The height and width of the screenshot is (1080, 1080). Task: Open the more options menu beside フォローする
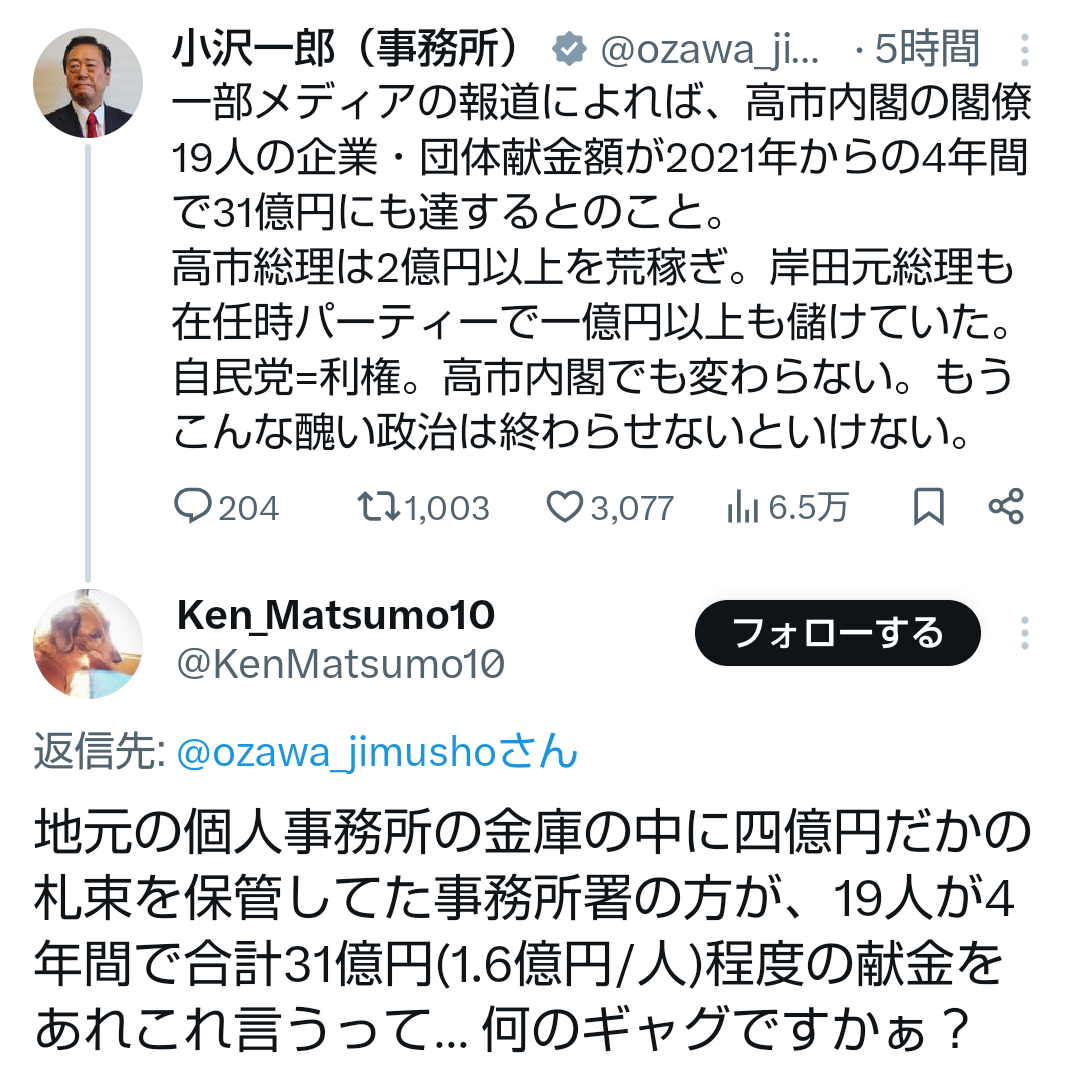1024,633
